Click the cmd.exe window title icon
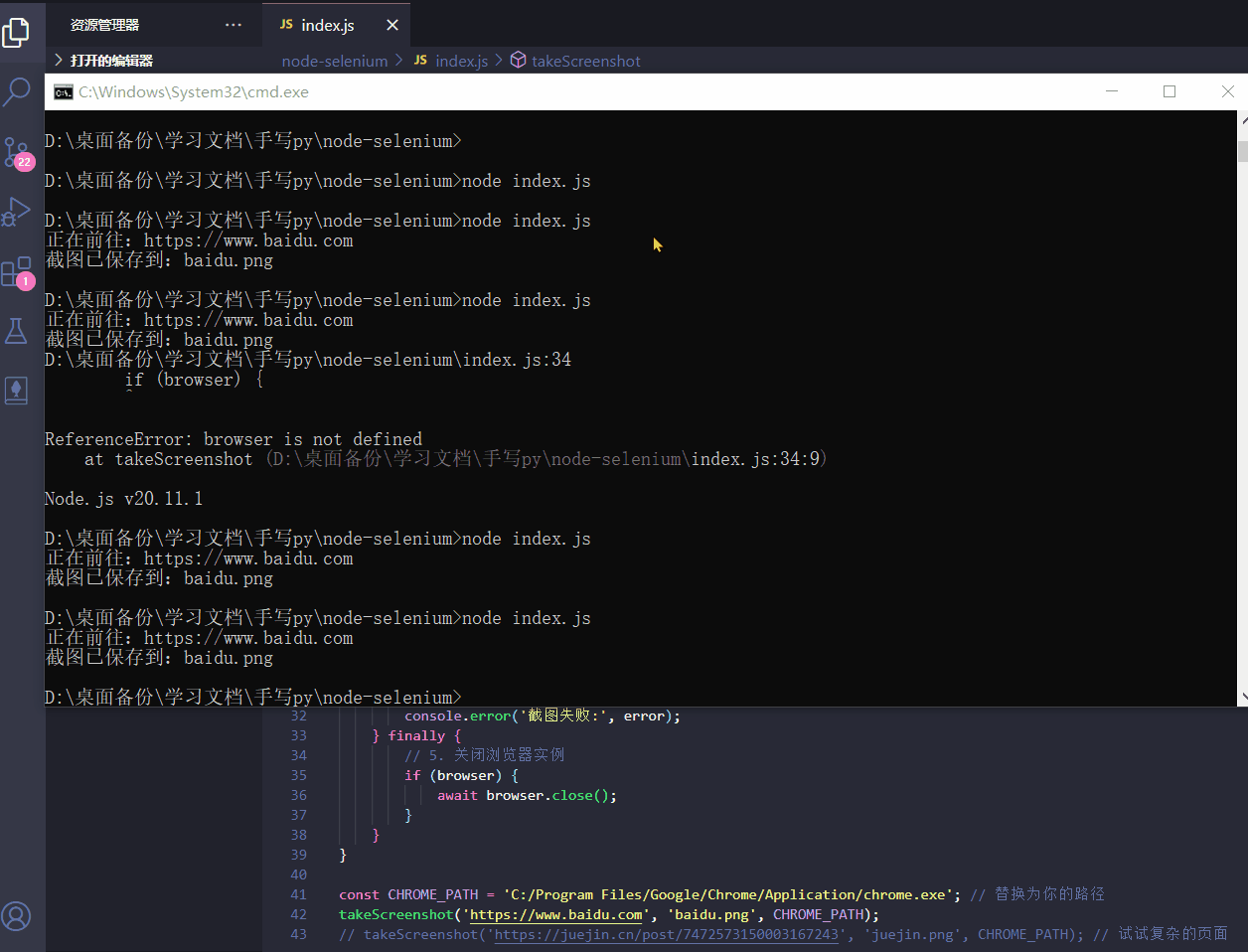The image size is (1248, 952). 64,91
